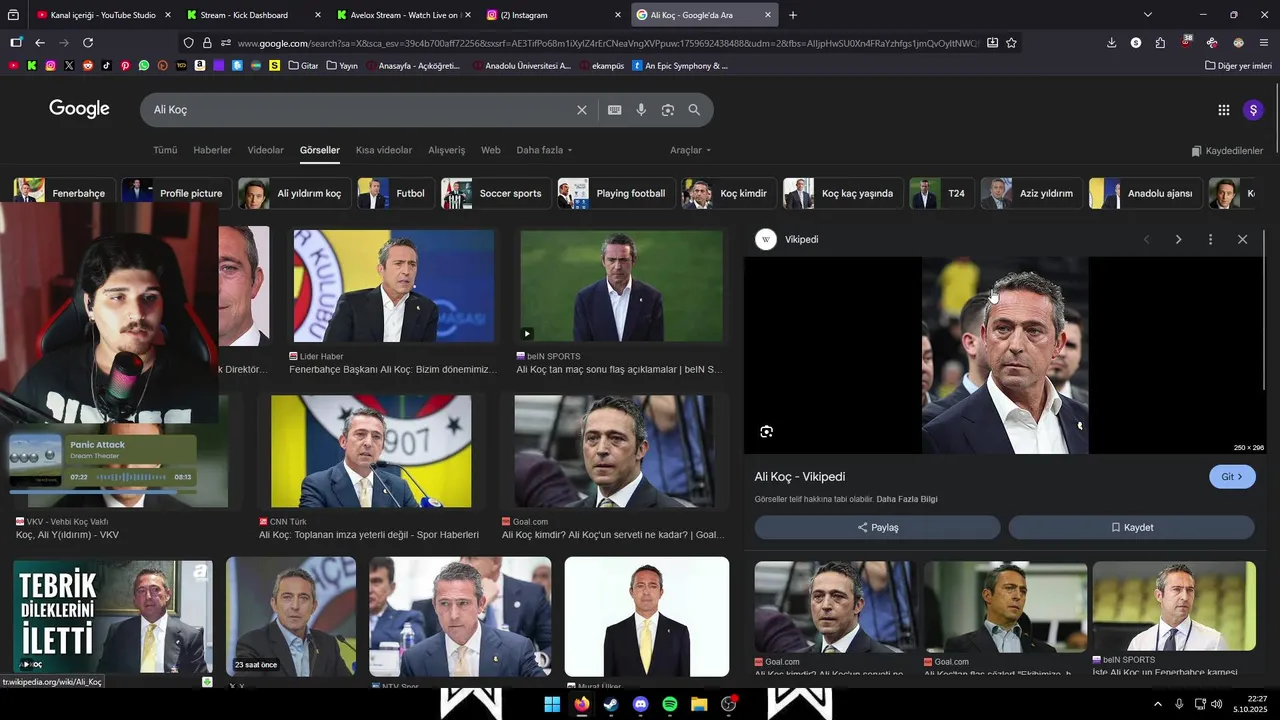Image resolution: width=1280 pixels, height=720 pixels.
Task: Show hidden system tray icons
Action: pos(1158,704)
